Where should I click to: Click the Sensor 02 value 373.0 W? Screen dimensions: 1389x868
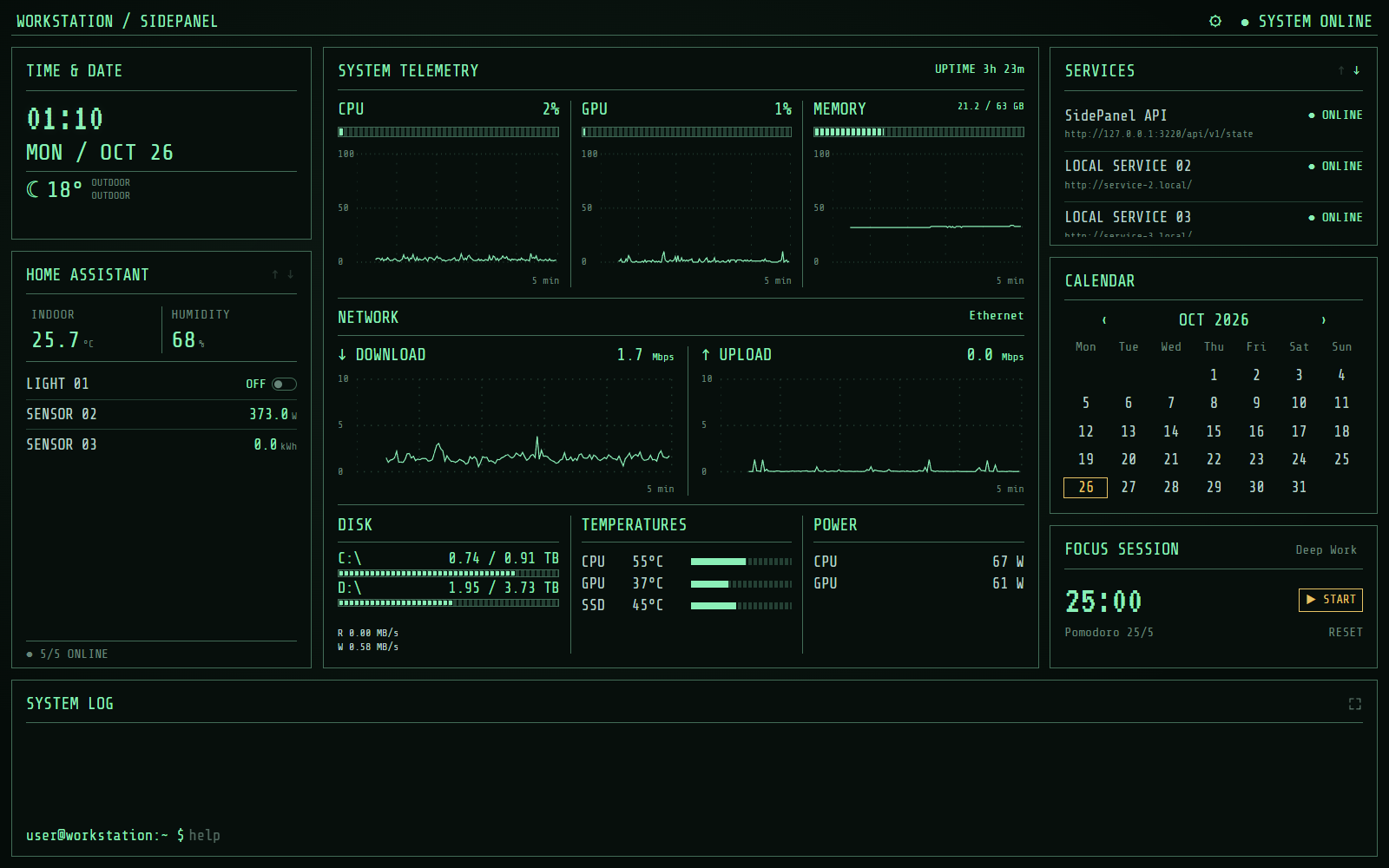coord(273,414)
